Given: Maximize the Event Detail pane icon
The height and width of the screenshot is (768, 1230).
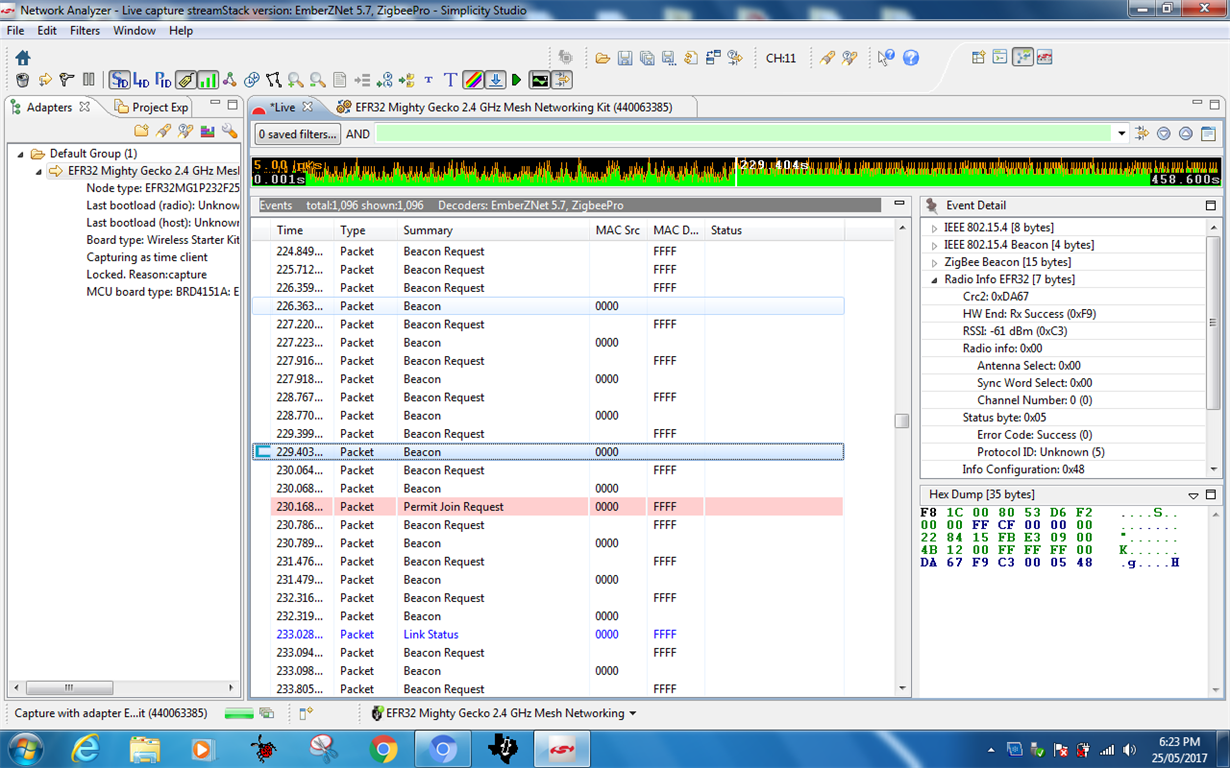Looking at the screenshot, I should [x=1210, y=205].
